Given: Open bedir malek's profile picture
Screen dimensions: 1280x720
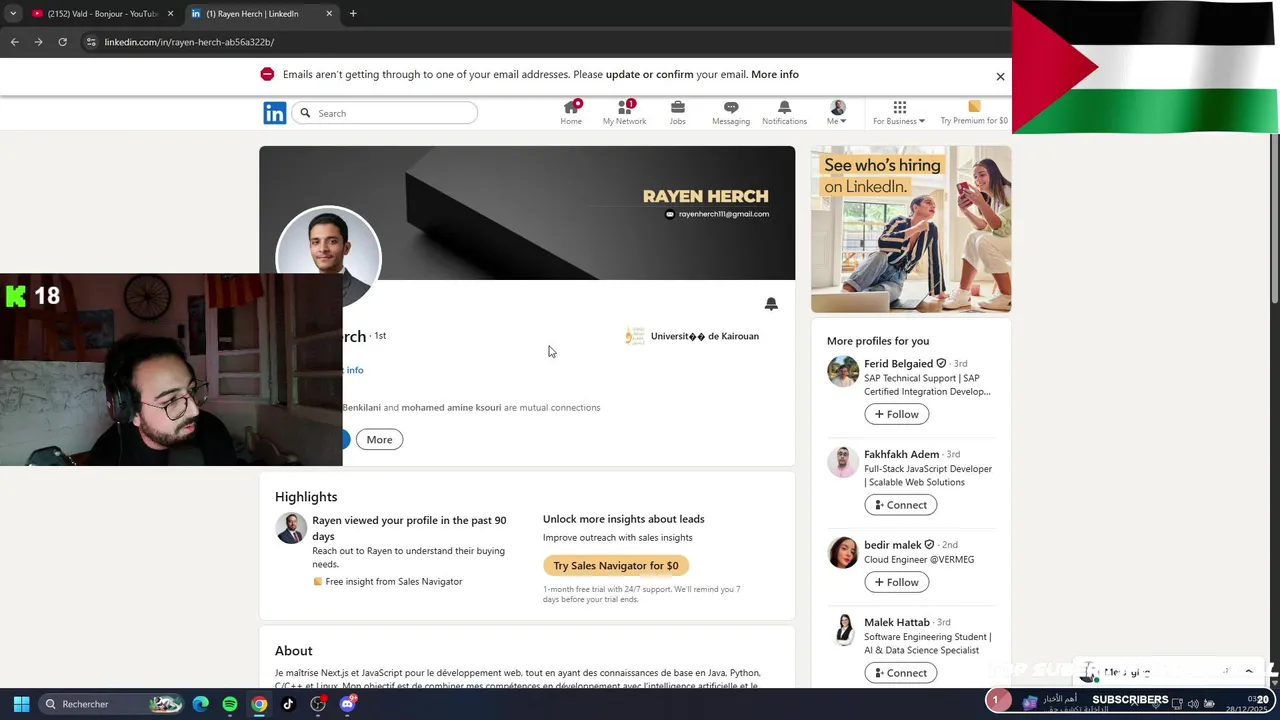Looking at the screenshot, I should point(843,552).
